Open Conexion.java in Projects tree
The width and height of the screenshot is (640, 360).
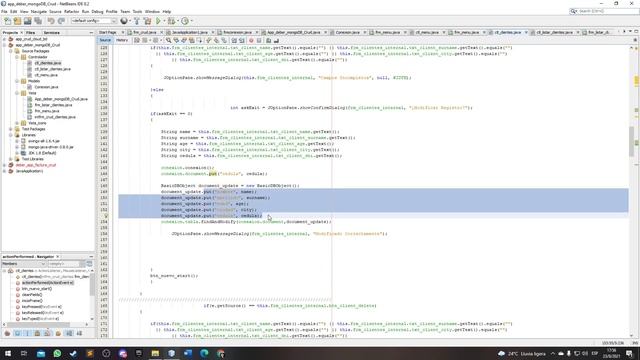pos(46,87)
